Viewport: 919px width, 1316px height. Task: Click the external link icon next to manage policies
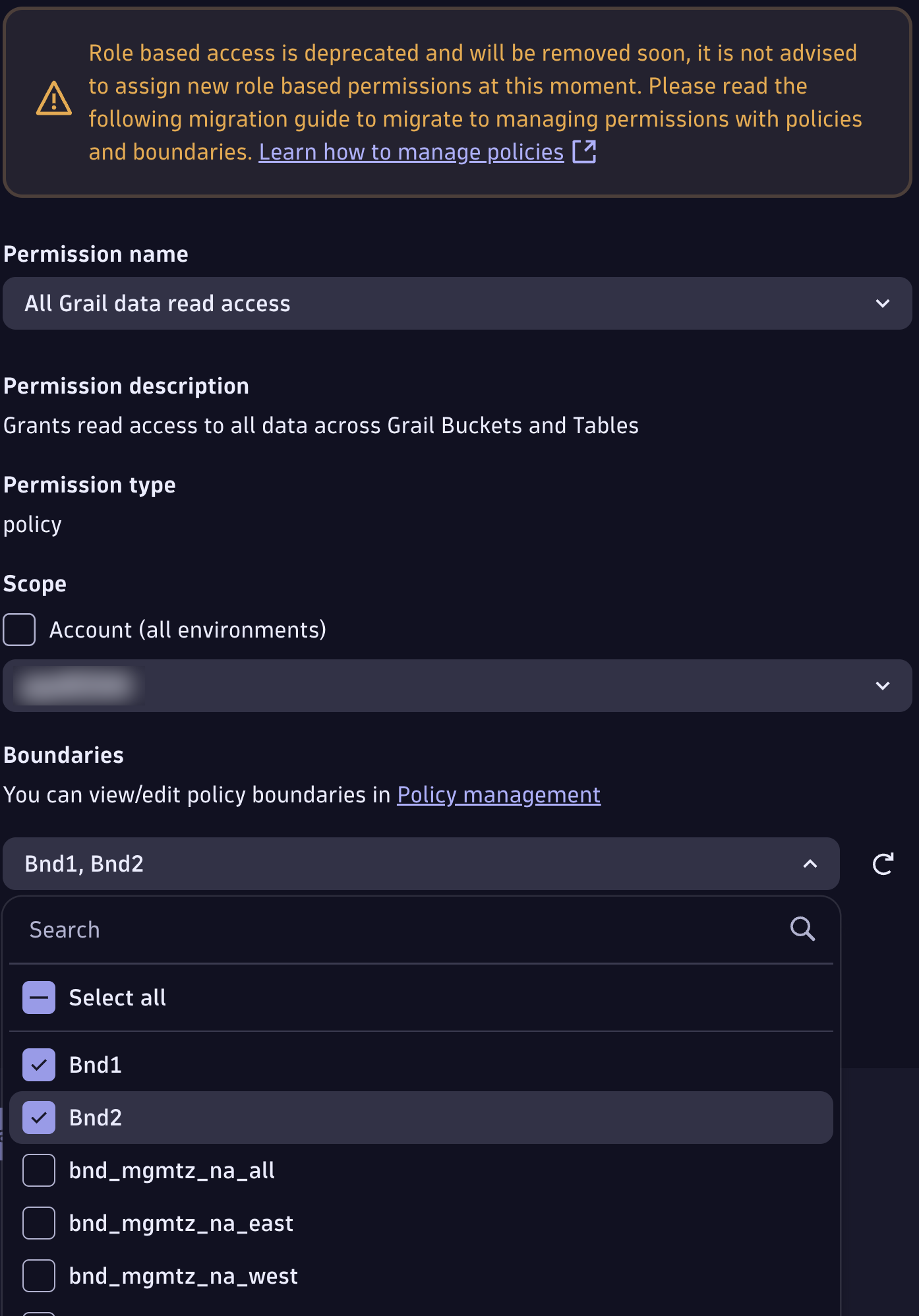[583, 152]
